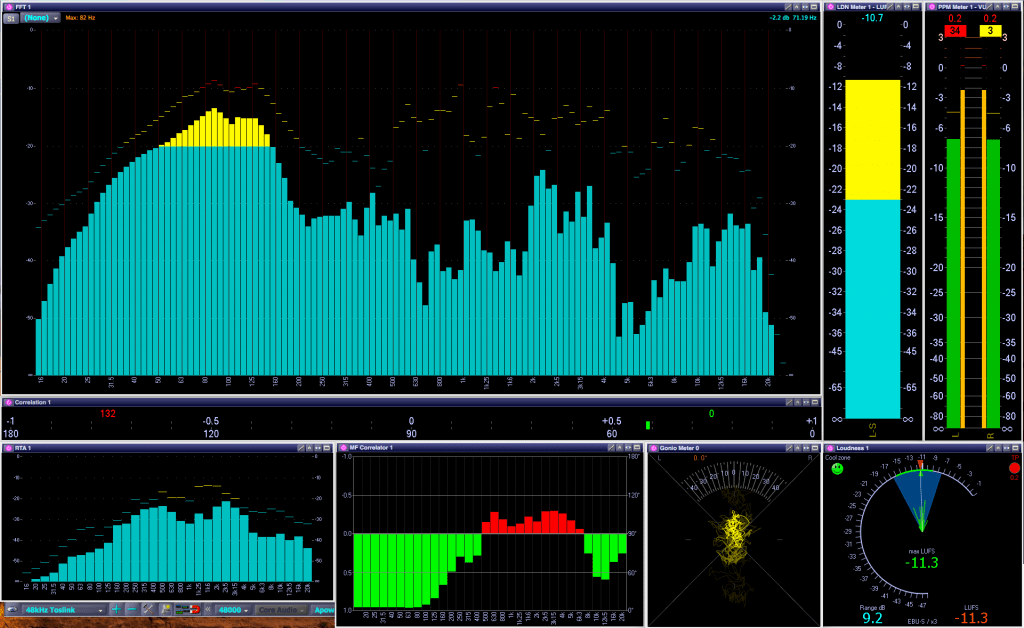
Task: Toggle the eye icon in Gonio Meter 0 title bar
Action: tap(805, 448)
